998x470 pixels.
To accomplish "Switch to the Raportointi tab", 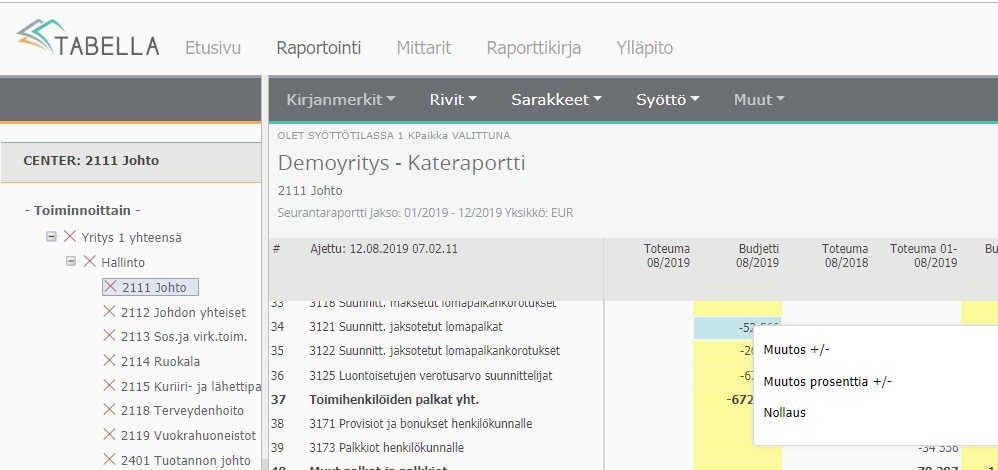I will tap(318, 48).
